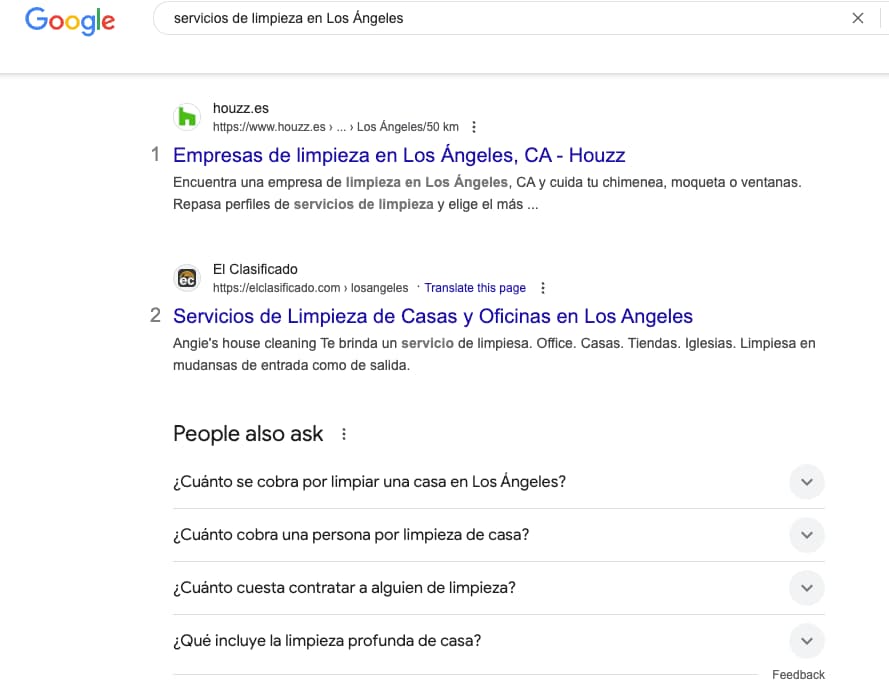
Task: Click the Angie's house cleaning snippet text
Action: pyautogui.click(x=494, y=354)
